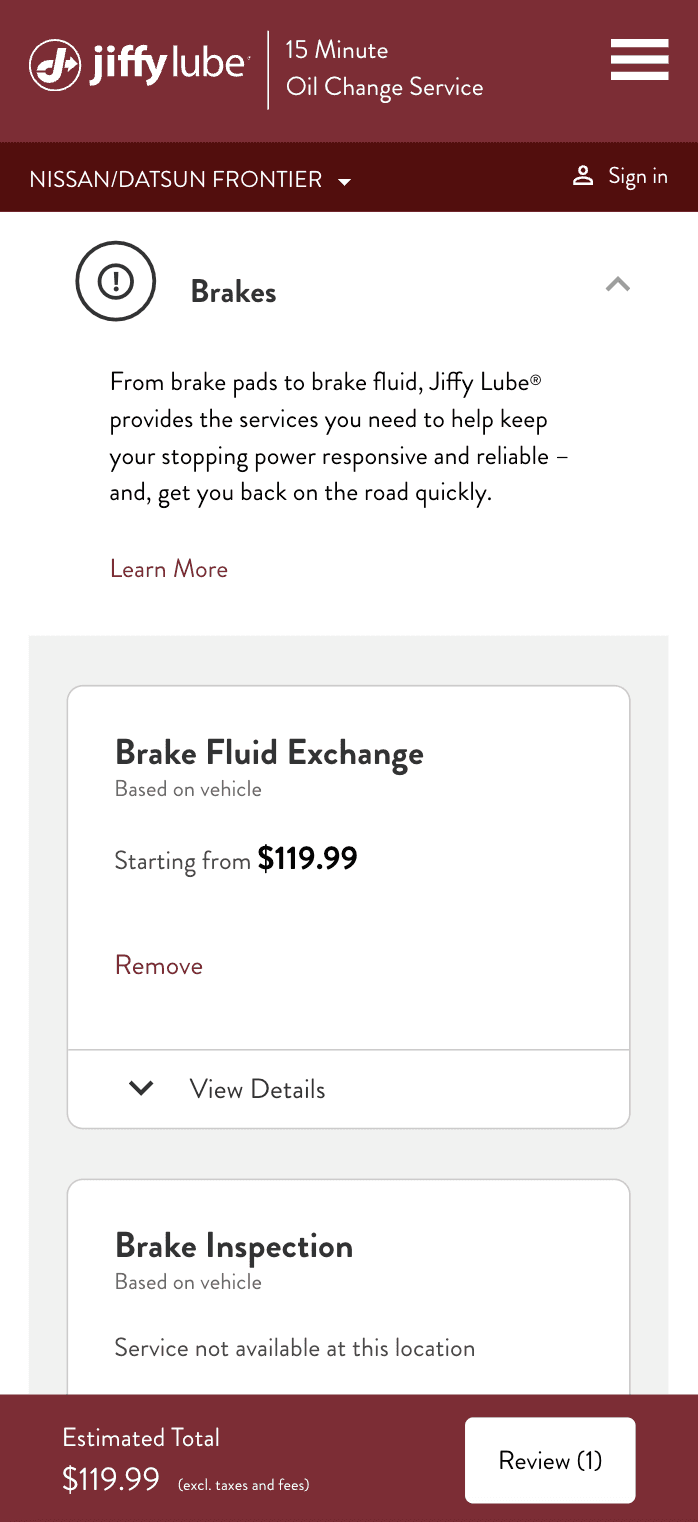
Task: Open the hamburger menu
Action: click(639, 60)
